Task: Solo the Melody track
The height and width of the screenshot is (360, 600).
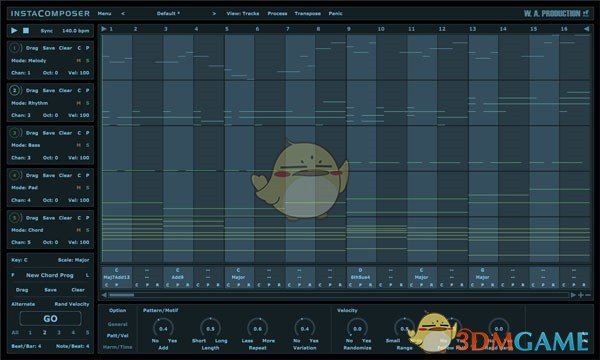Action: point(88,60)
